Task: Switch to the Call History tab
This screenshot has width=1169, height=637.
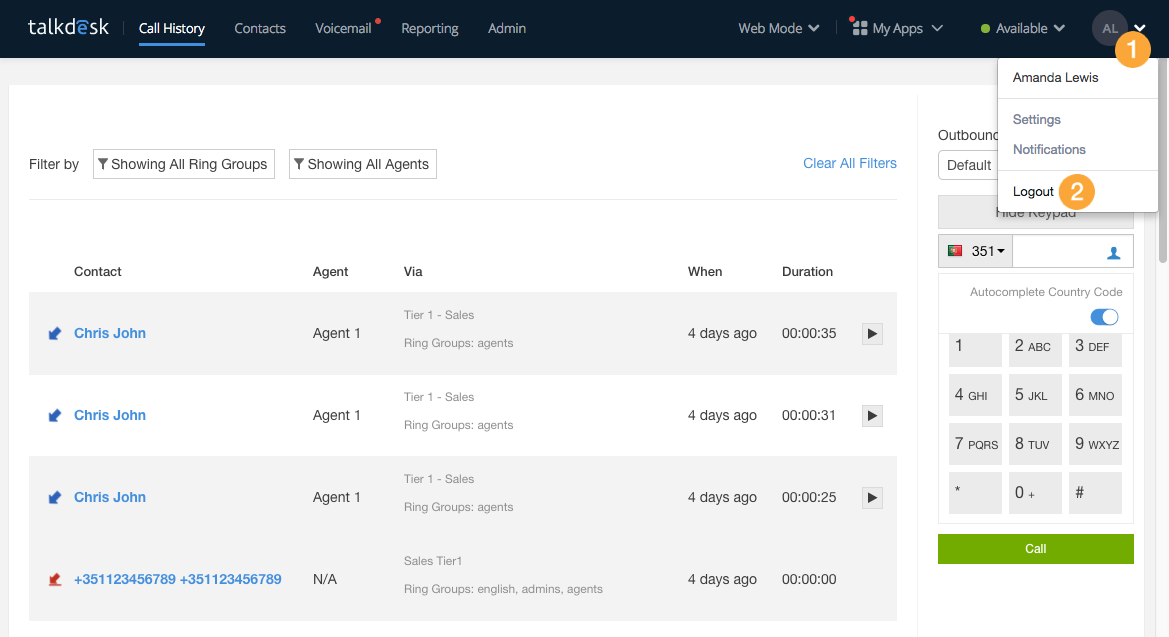Action: pos(171,28)
